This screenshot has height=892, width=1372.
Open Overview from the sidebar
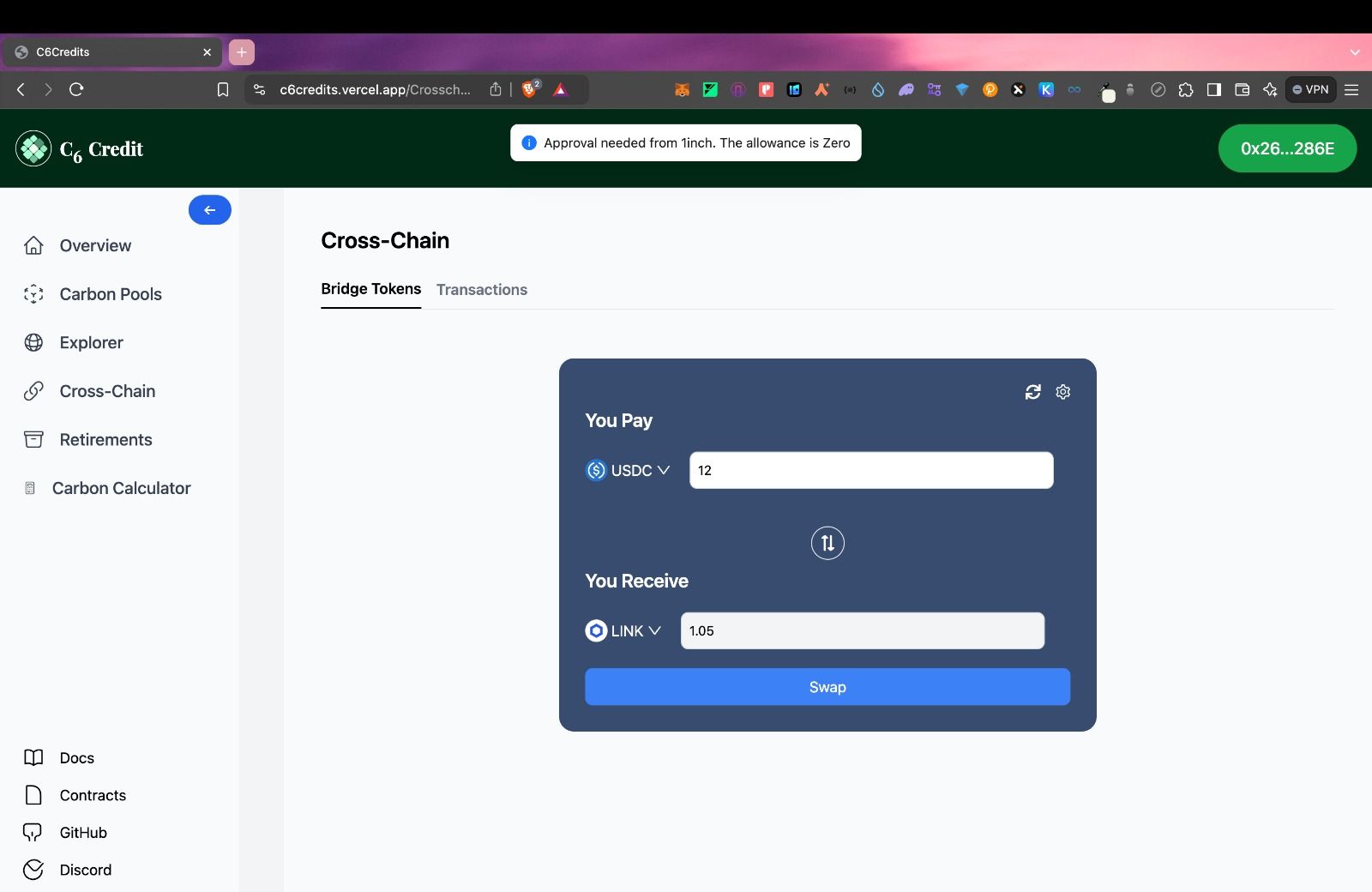[x=95, y=245]
